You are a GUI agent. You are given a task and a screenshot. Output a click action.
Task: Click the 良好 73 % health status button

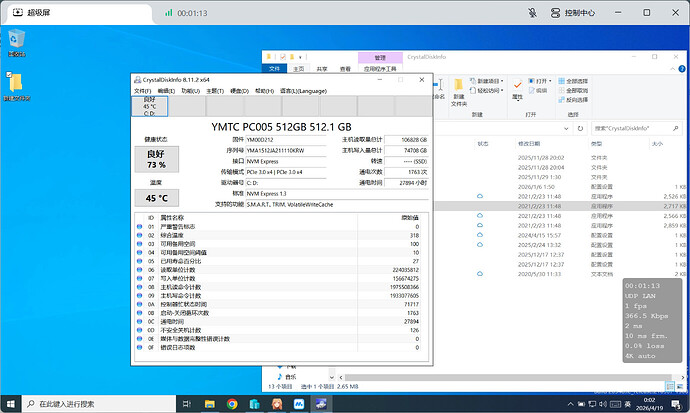click(x=157, y=159)
